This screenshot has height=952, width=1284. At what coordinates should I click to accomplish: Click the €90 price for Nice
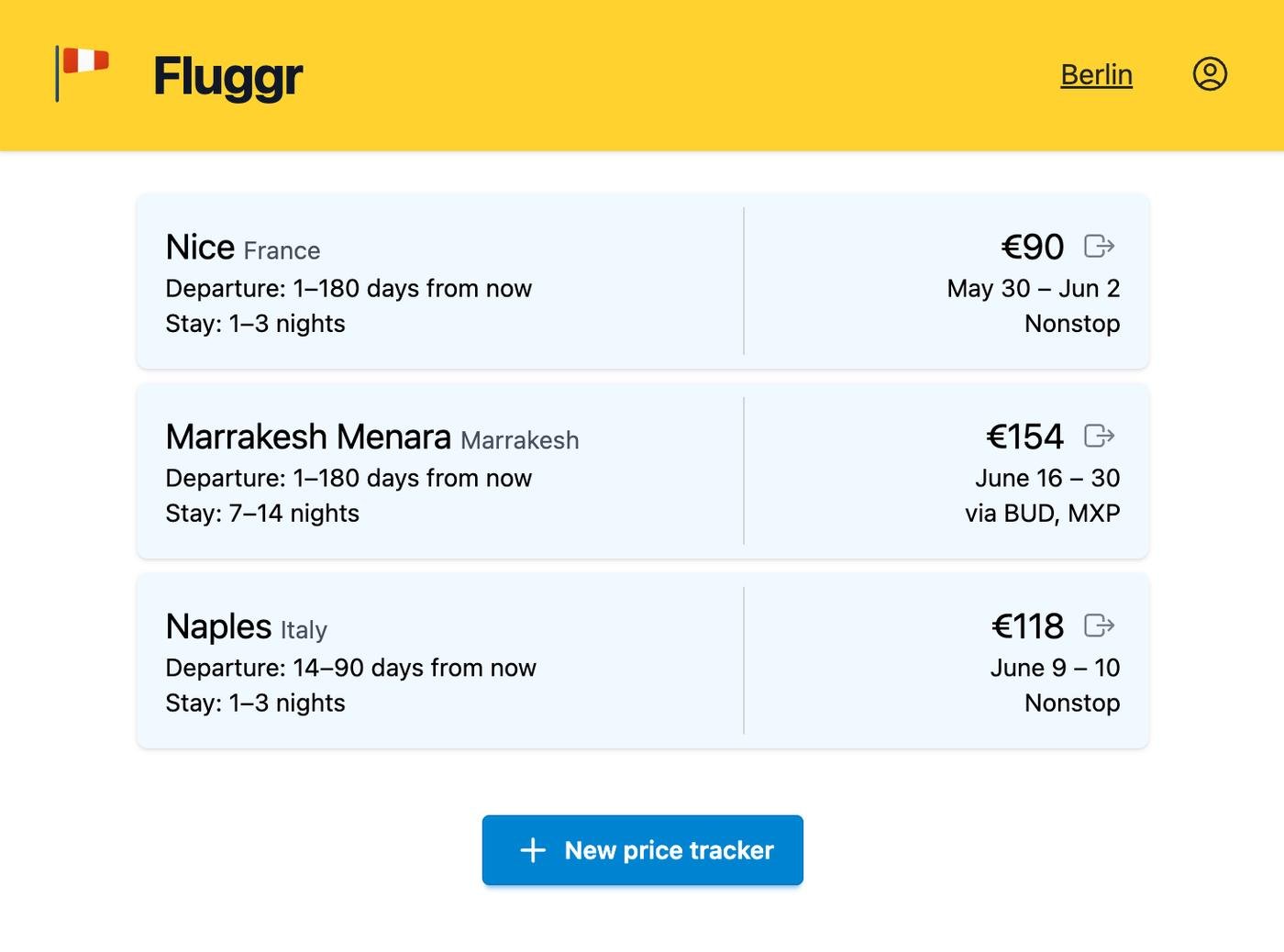1033,247
